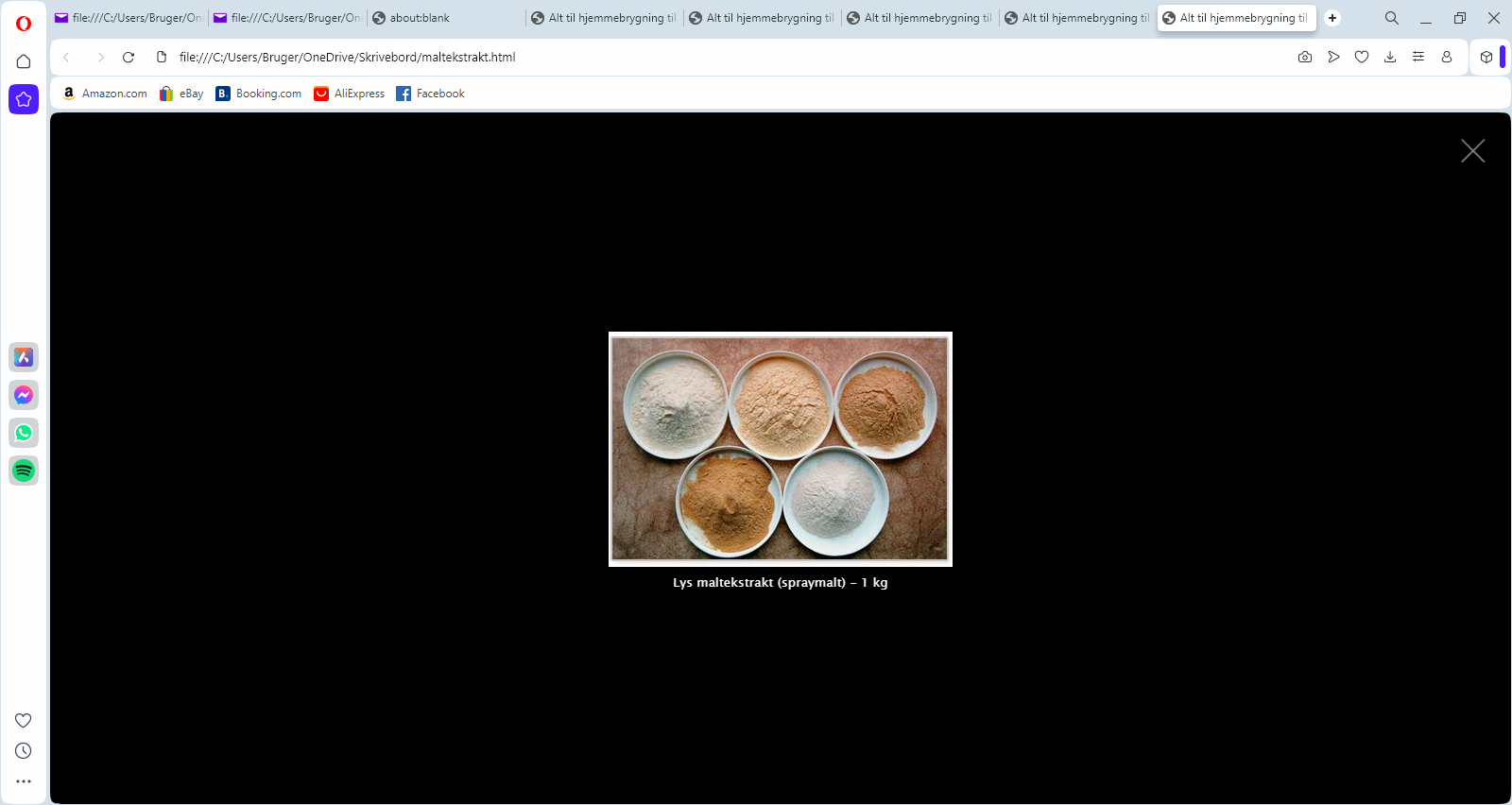Open the Aria AI sidebar button
1512x805 pixels.
point(24,99)
